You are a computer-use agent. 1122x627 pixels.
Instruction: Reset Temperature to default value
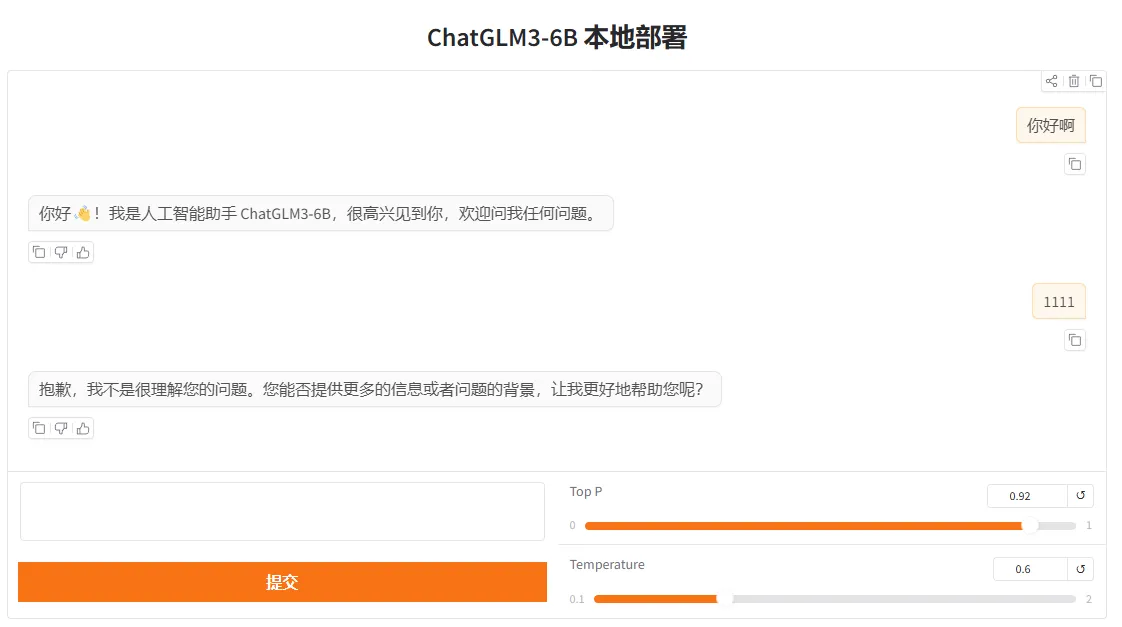[1080, 569]
